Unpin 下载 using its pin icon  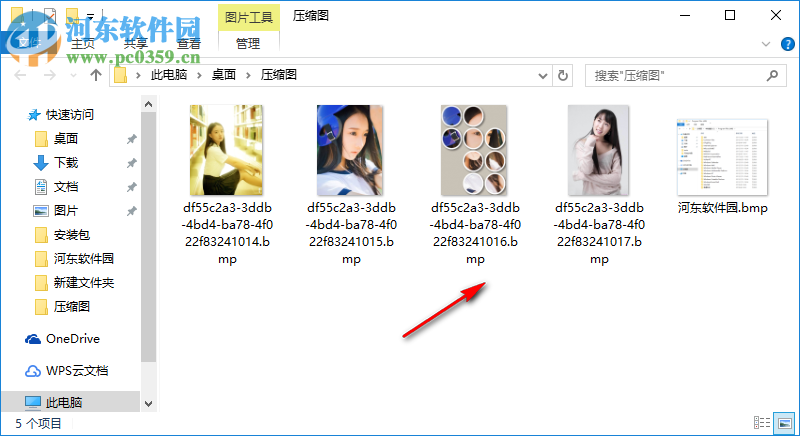tap(132, 163)
